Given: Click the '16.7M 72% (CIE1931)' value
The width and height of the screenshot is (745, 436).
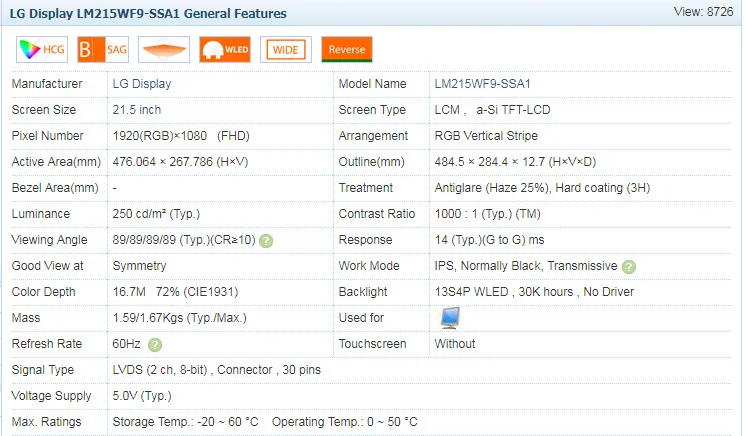Looking at the screenshot, I should point(175,292).
